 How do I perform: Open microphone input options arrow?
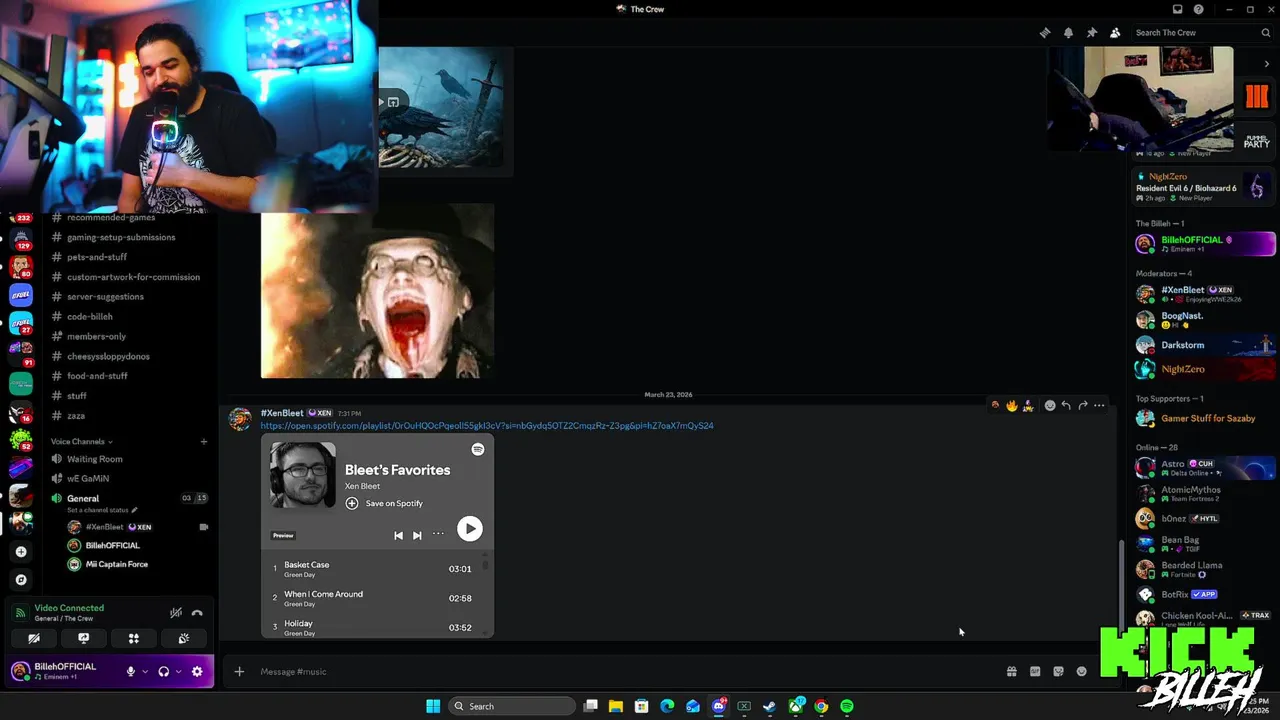pos(145,672)
